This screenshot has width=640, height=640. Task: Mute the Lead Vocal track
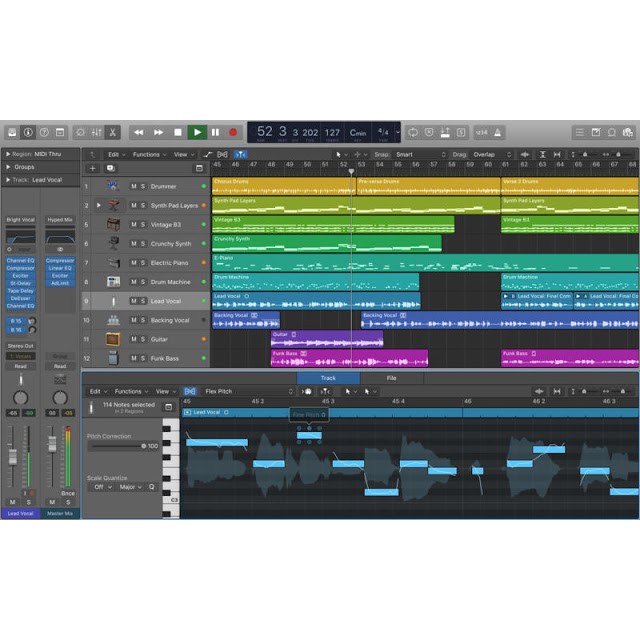(133, 301)
